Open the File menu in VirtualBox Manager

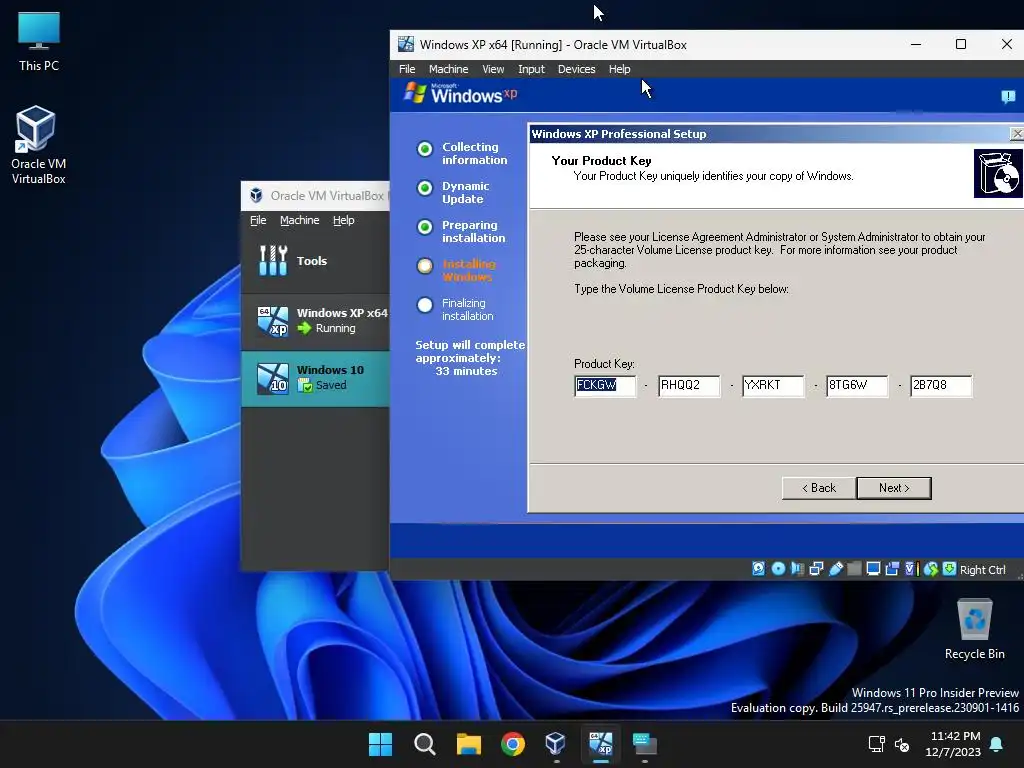click(x=258, y=220)
